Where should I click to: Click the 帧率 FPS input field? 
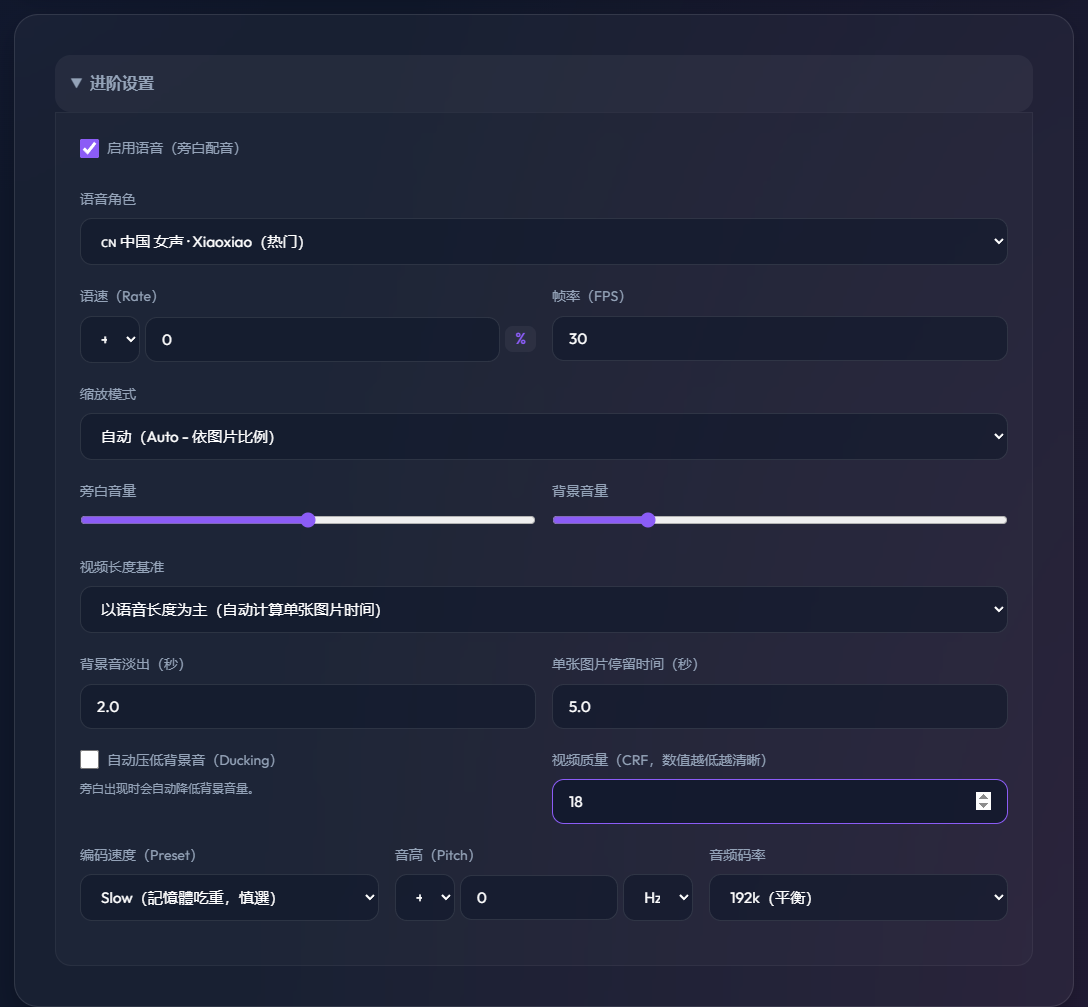[x=779, y=339]
